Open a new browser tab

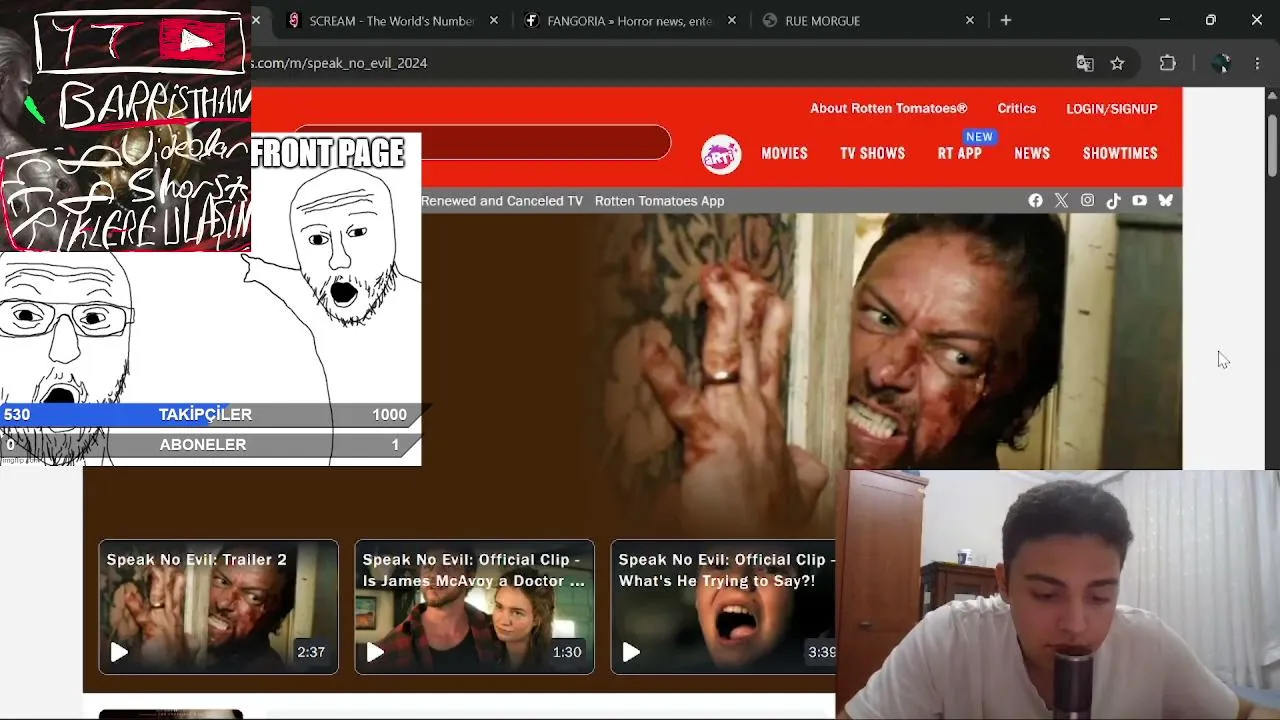point(1006,20)
